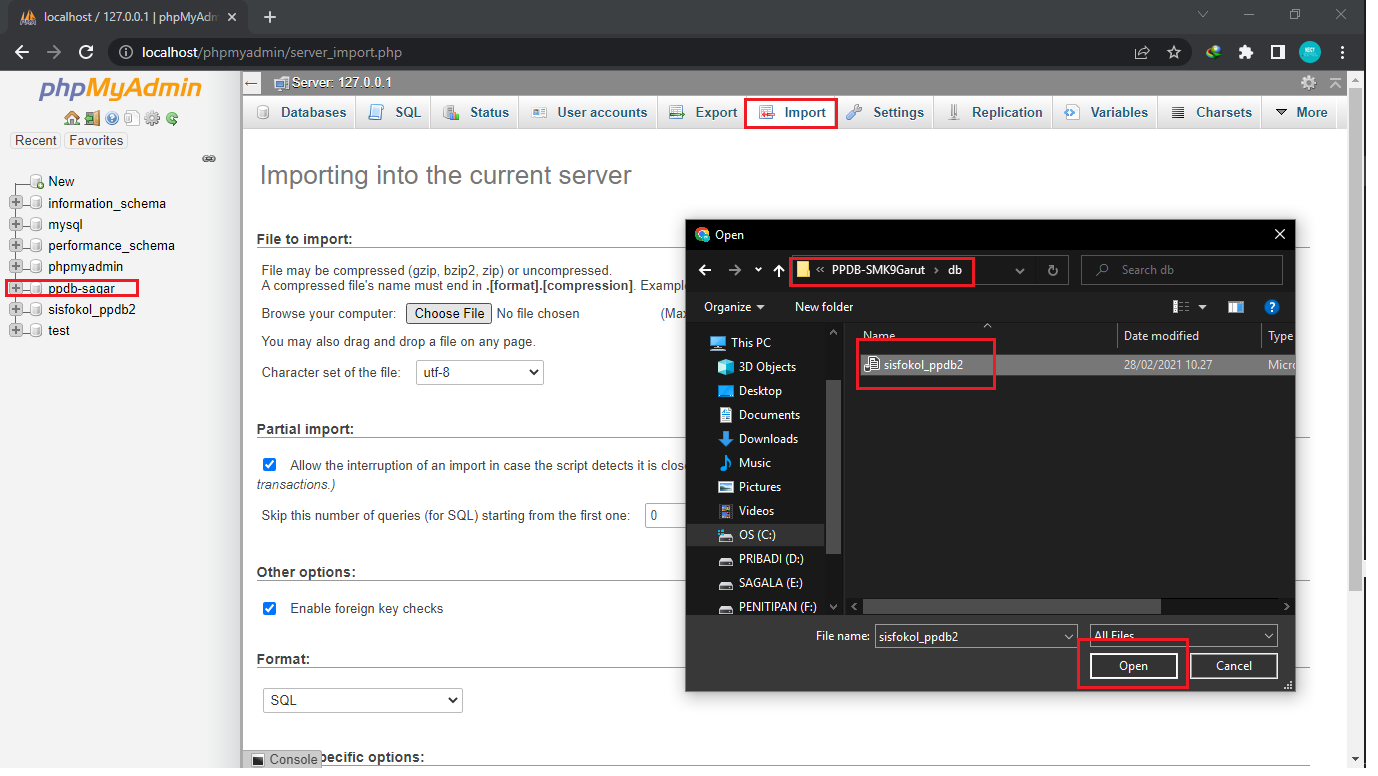Click the Search db field
This screenshot has width=1378, height=776.
pos(1182,270)
